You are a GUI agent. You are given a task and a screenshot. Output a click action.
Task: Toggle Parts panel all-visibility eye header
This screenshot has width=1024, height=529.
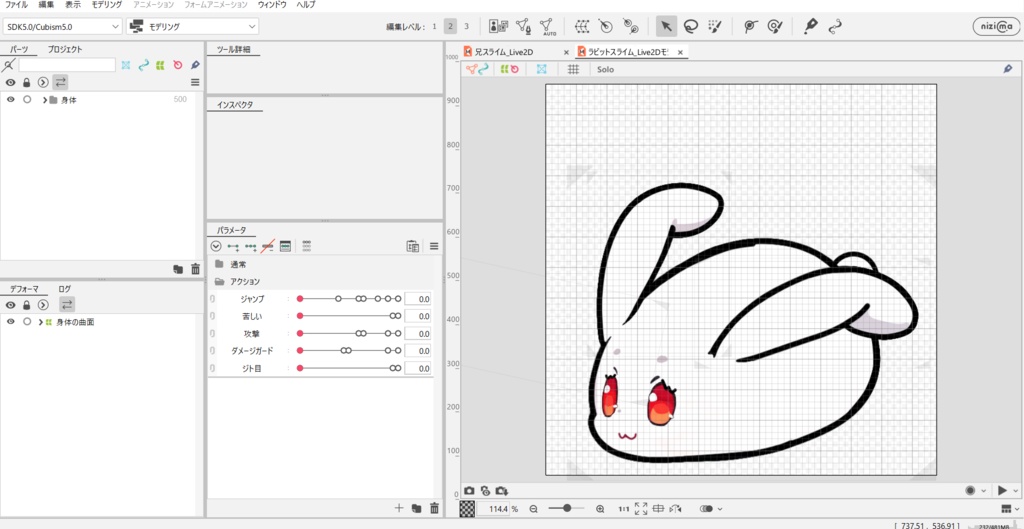pos(10,82)
